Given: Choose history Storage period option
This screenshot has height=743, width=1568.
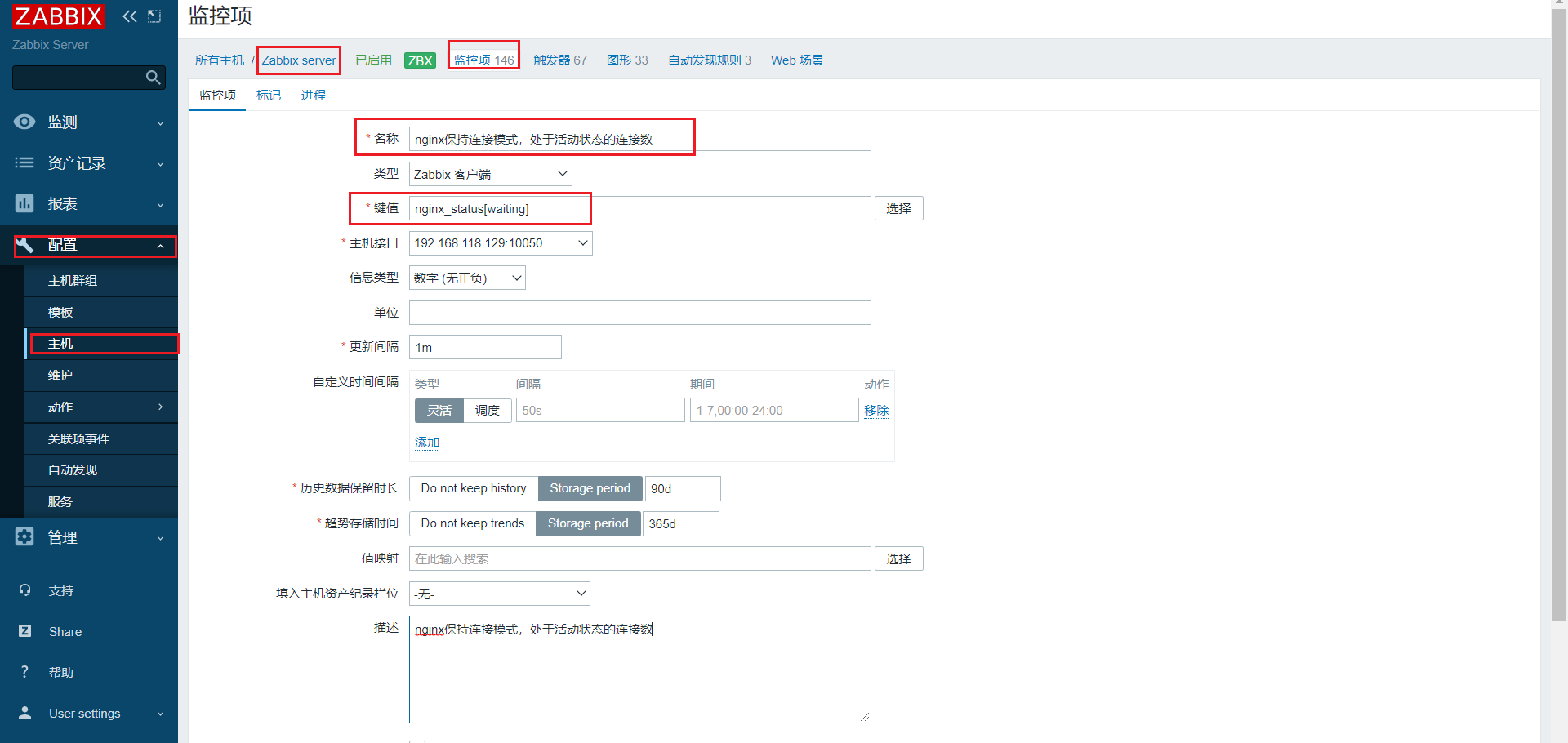Looking at the screenshot, I should (x=590, y=488).
